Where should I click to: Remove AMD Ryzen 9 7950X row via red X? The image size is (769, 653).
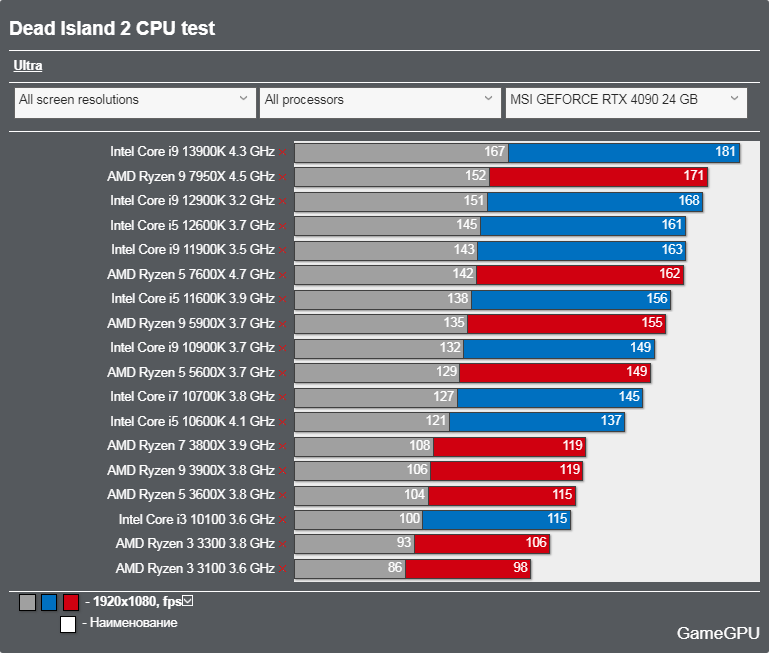pyautogui.click(x=282, y=177)
